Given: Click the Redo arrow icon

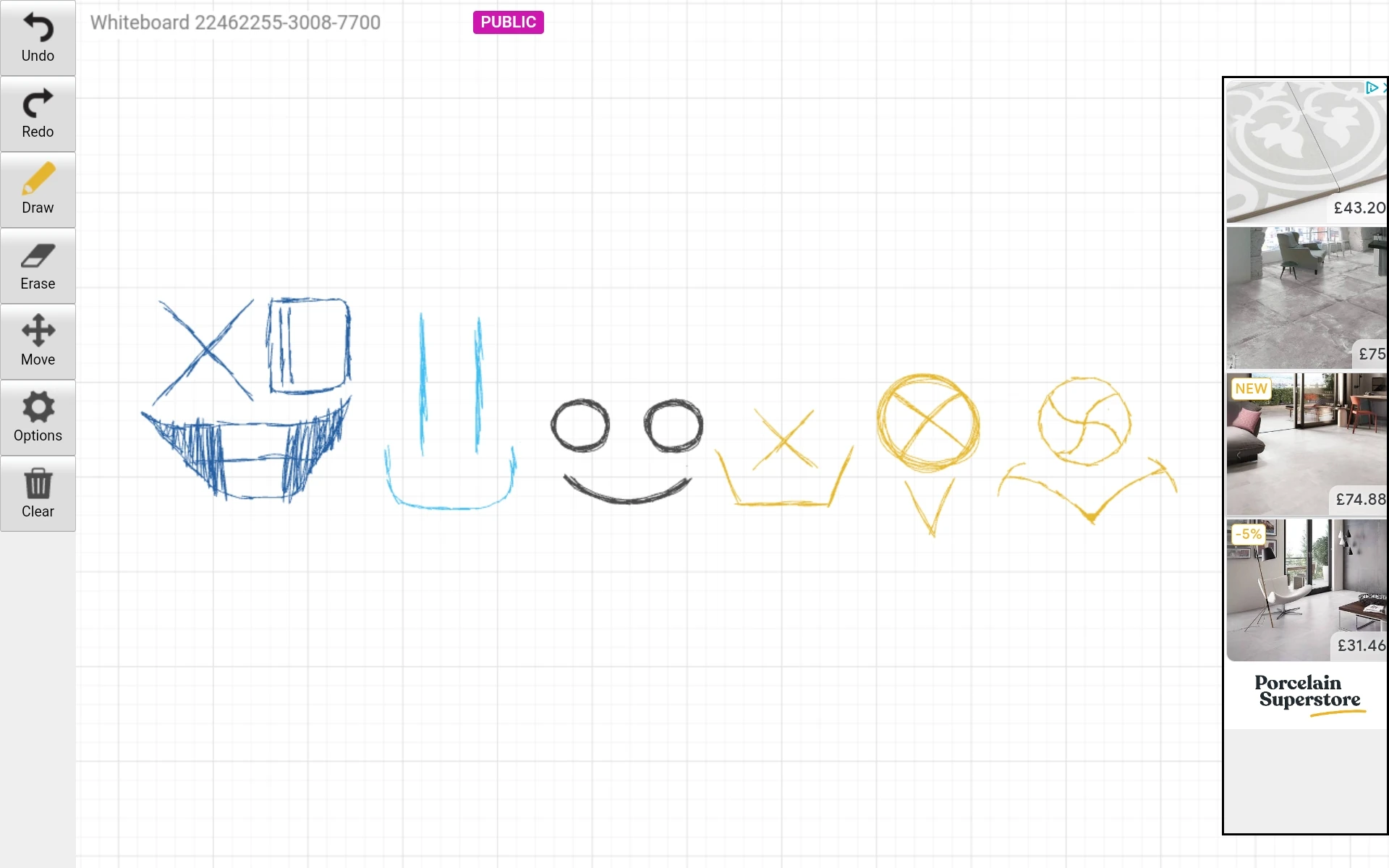Looking at the screenshot, I should tap(38, 104).
